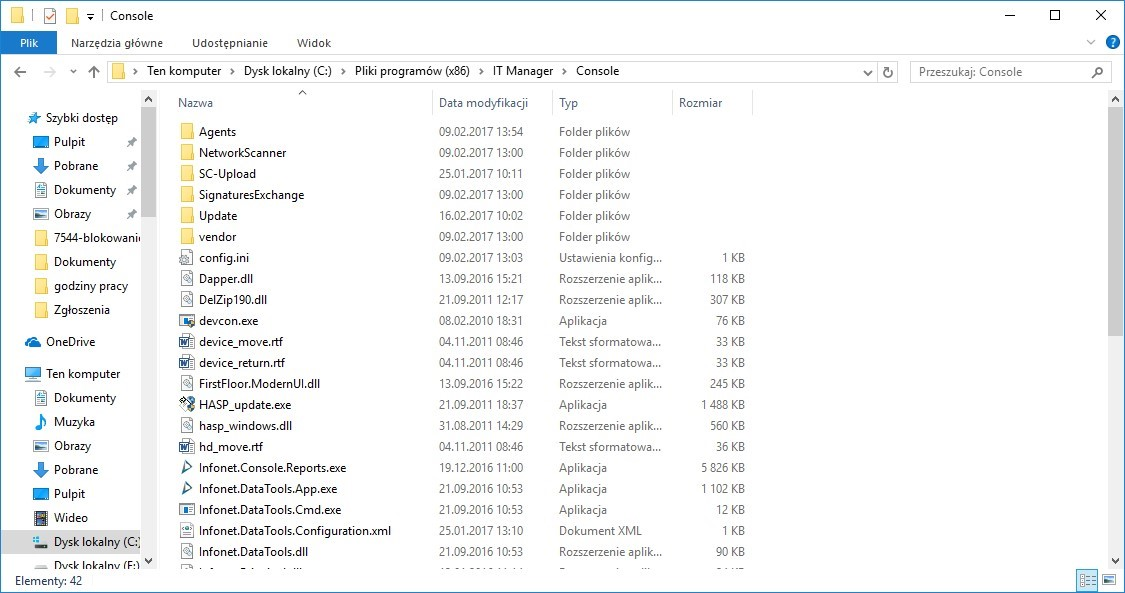Click the devcon.exe application icon
Image resolution: width=1125 pixels, height=593 pixels.
coord(187,321)
